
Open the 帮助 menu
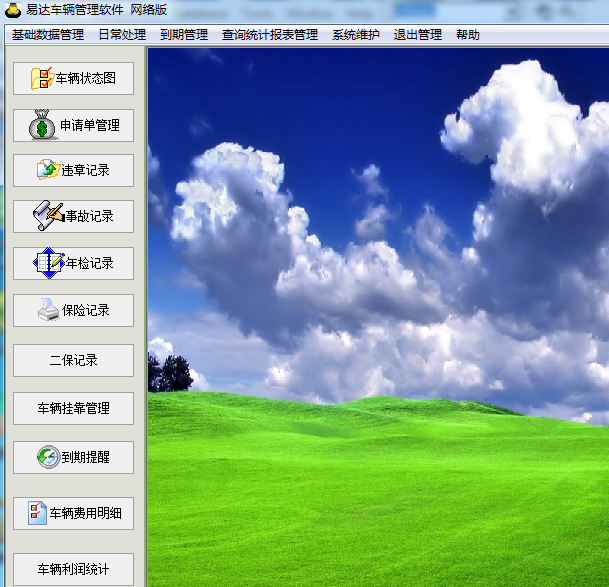tap(468, 35)
